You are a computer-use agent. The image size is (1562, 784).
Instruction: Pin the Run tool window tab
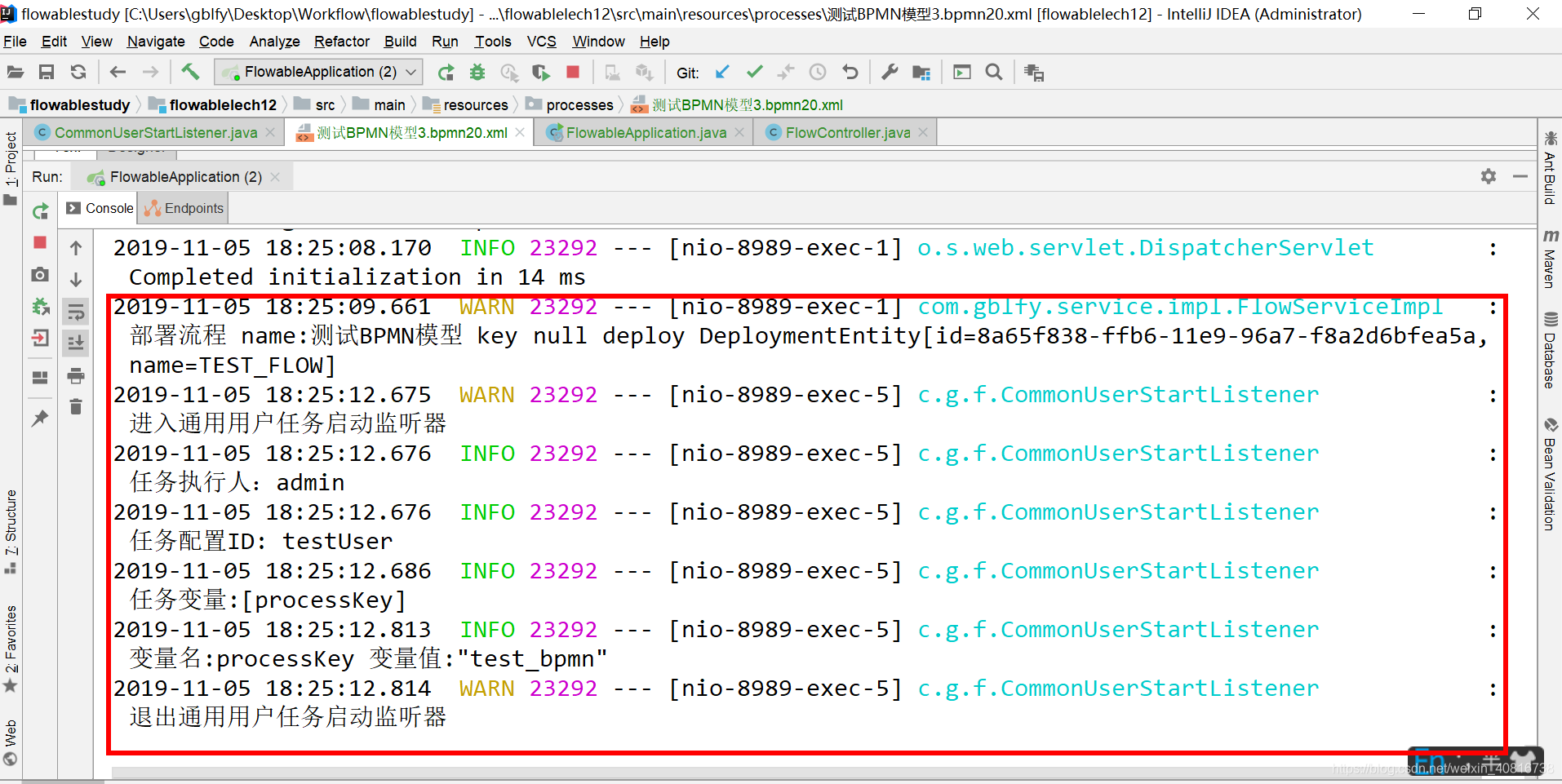tap(39, 418)
